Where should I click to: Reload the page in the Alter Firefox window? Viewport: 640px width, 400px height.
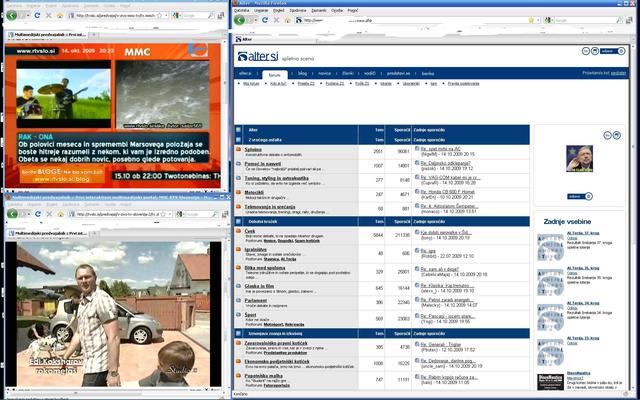tap(264, 20)
